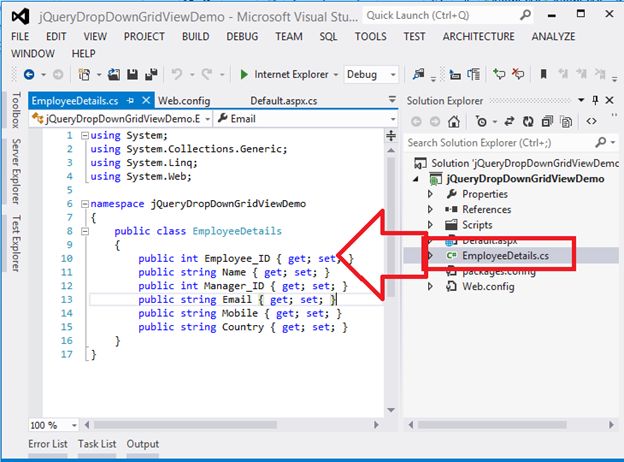
Task: Open the TOOLS menu
Action: pos(370,37)
